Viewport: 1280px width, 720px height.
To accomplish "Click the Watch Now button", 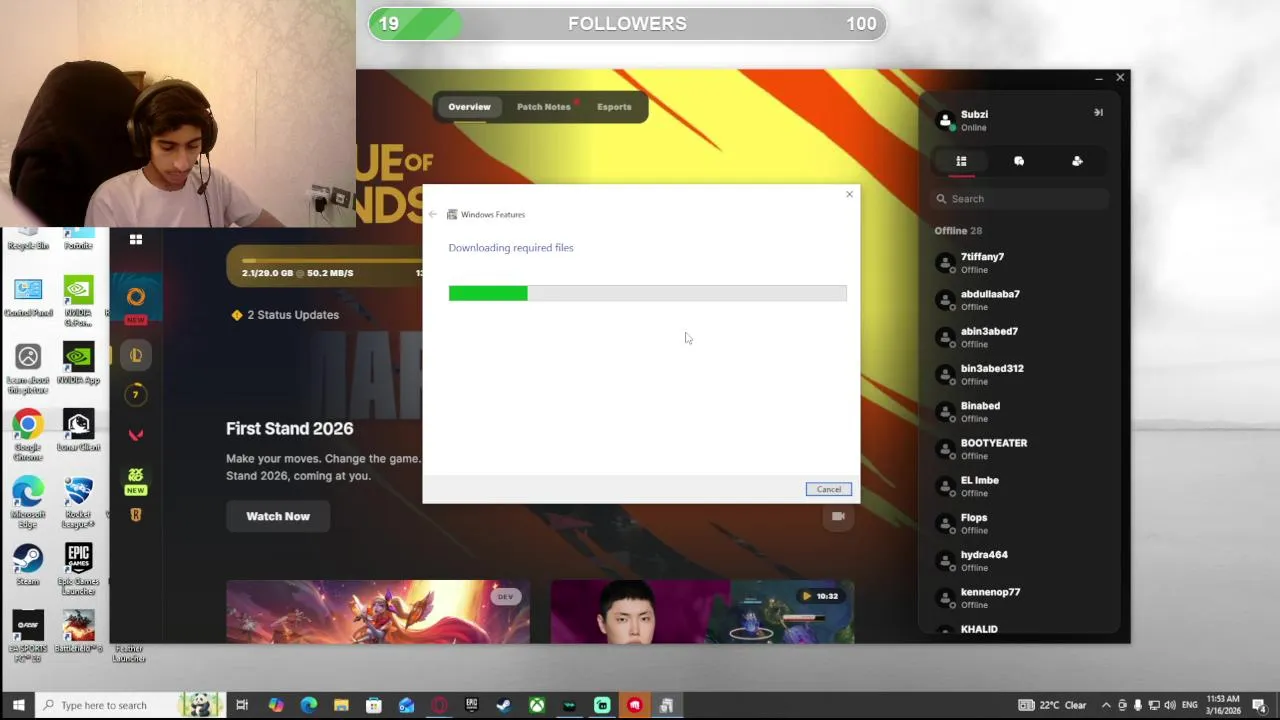I will click(278, 516).
